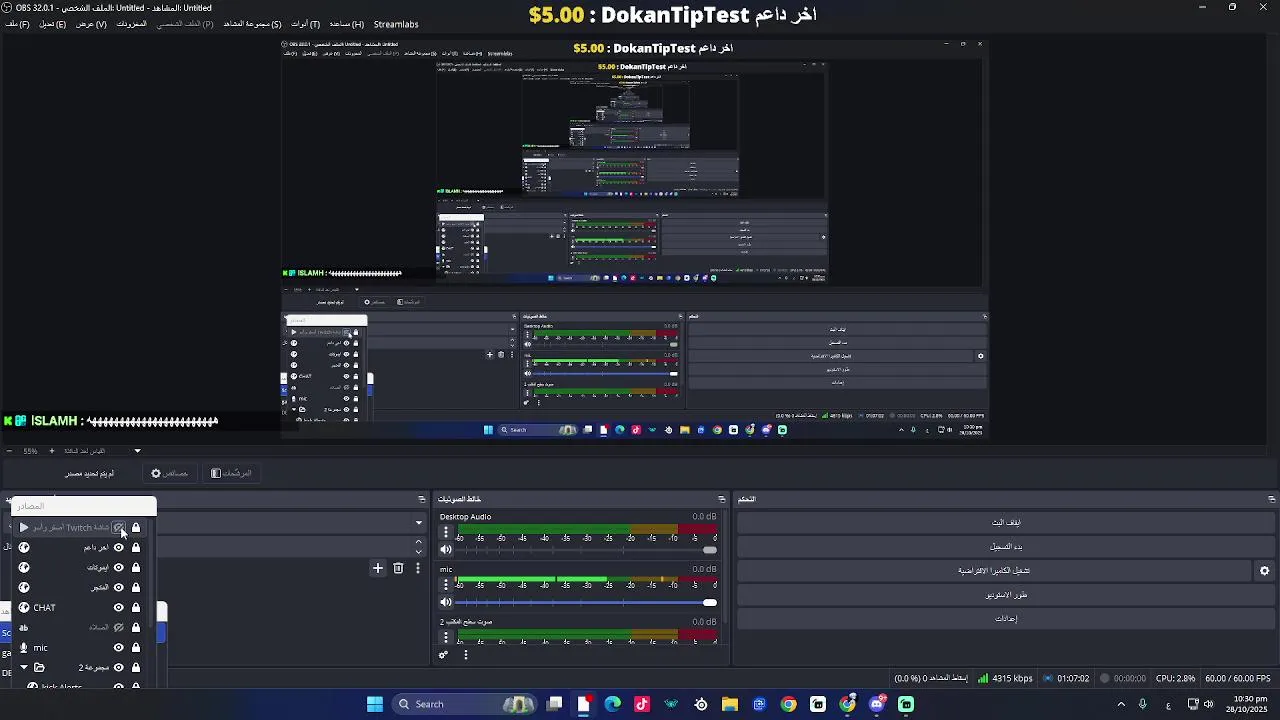Toggle lock on اخر داعم source
Image resolution: width=1280 pixels, height=720 pixels.
click(136, 547)
